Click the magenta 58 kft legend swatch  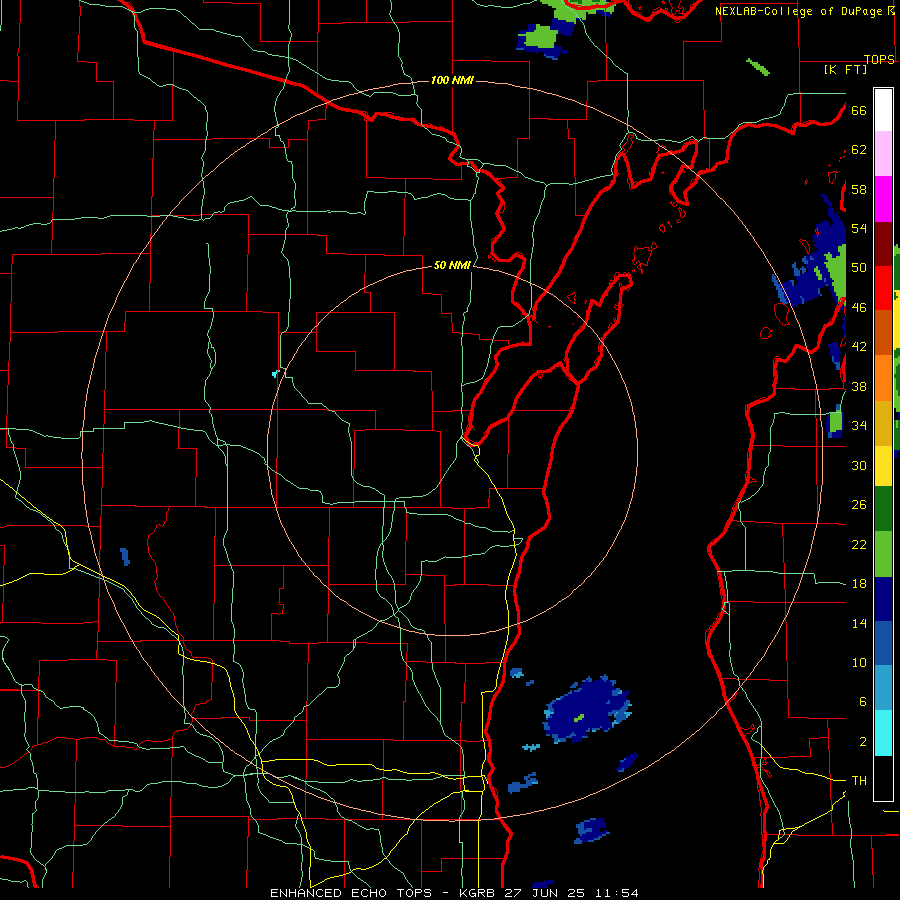[883, 199]
